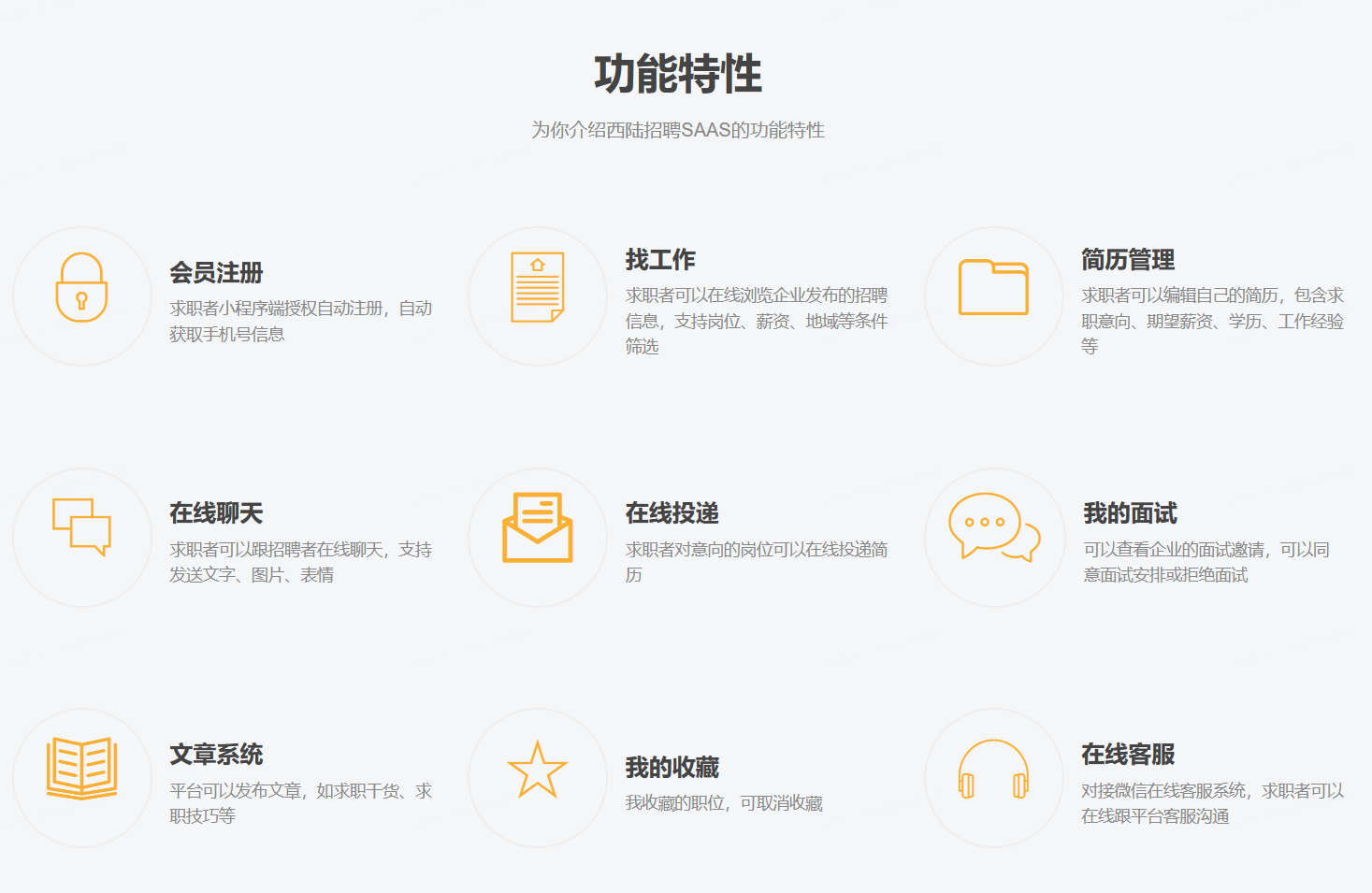Click description 求职者可以在线浏览企业发布的招聘信息
Viewport: 1372px width, 893px height.
pos(757,321)
